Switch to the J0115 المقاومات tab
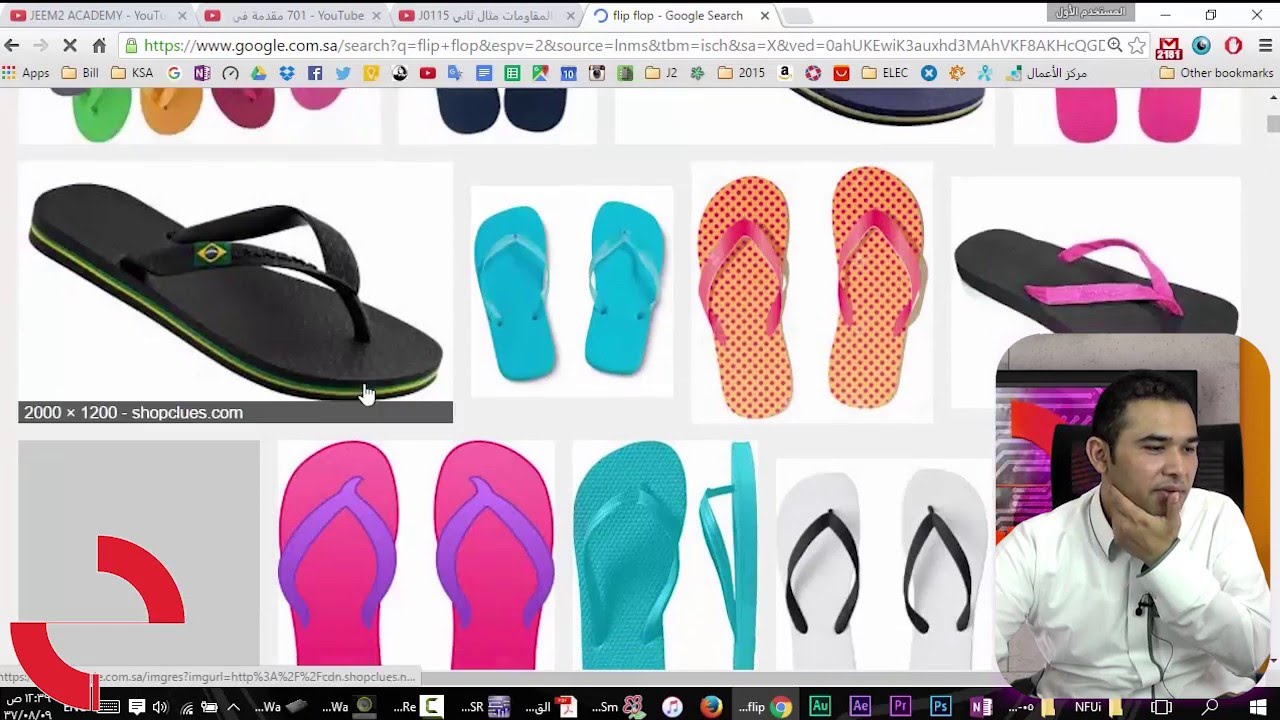 tap(485, 15)
